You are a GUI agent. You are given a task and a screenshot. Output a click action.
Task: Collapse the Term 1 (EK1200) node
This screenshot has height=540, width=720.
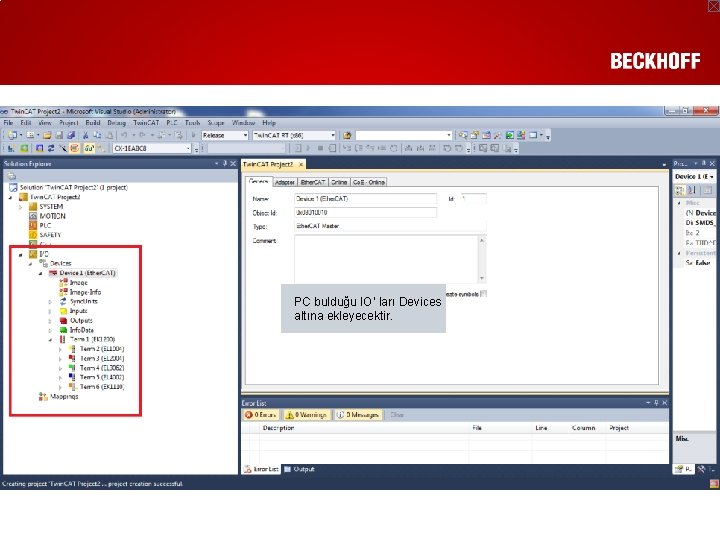click(x=51, y=339)
